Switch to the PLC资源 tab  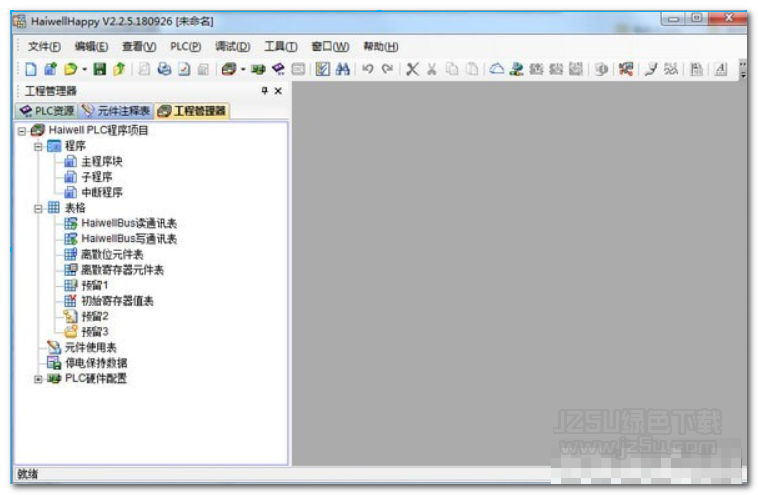click(46, 111)
